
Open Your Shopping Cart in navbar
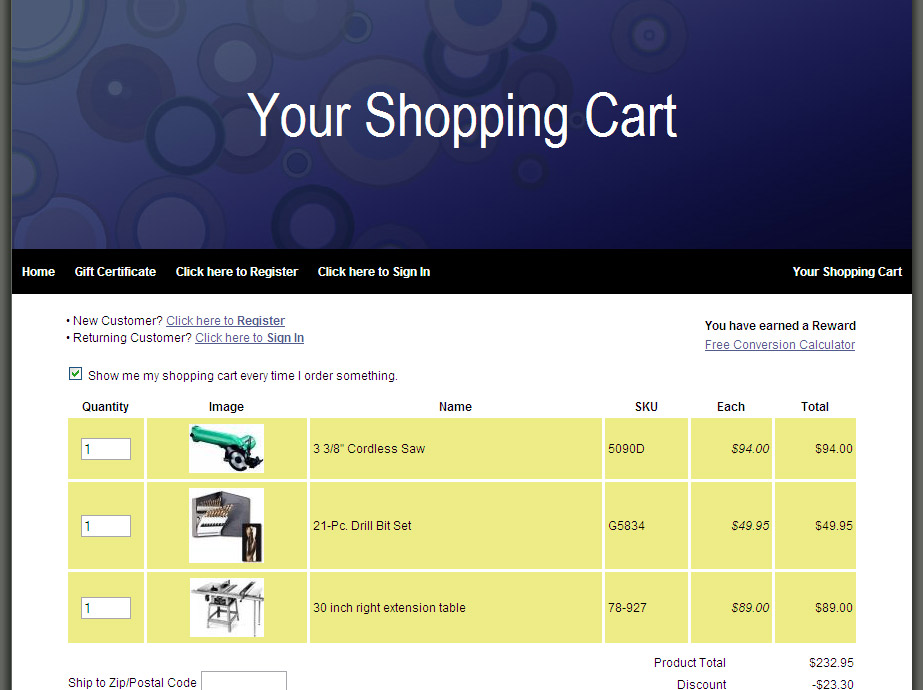(x=847, y=272)
